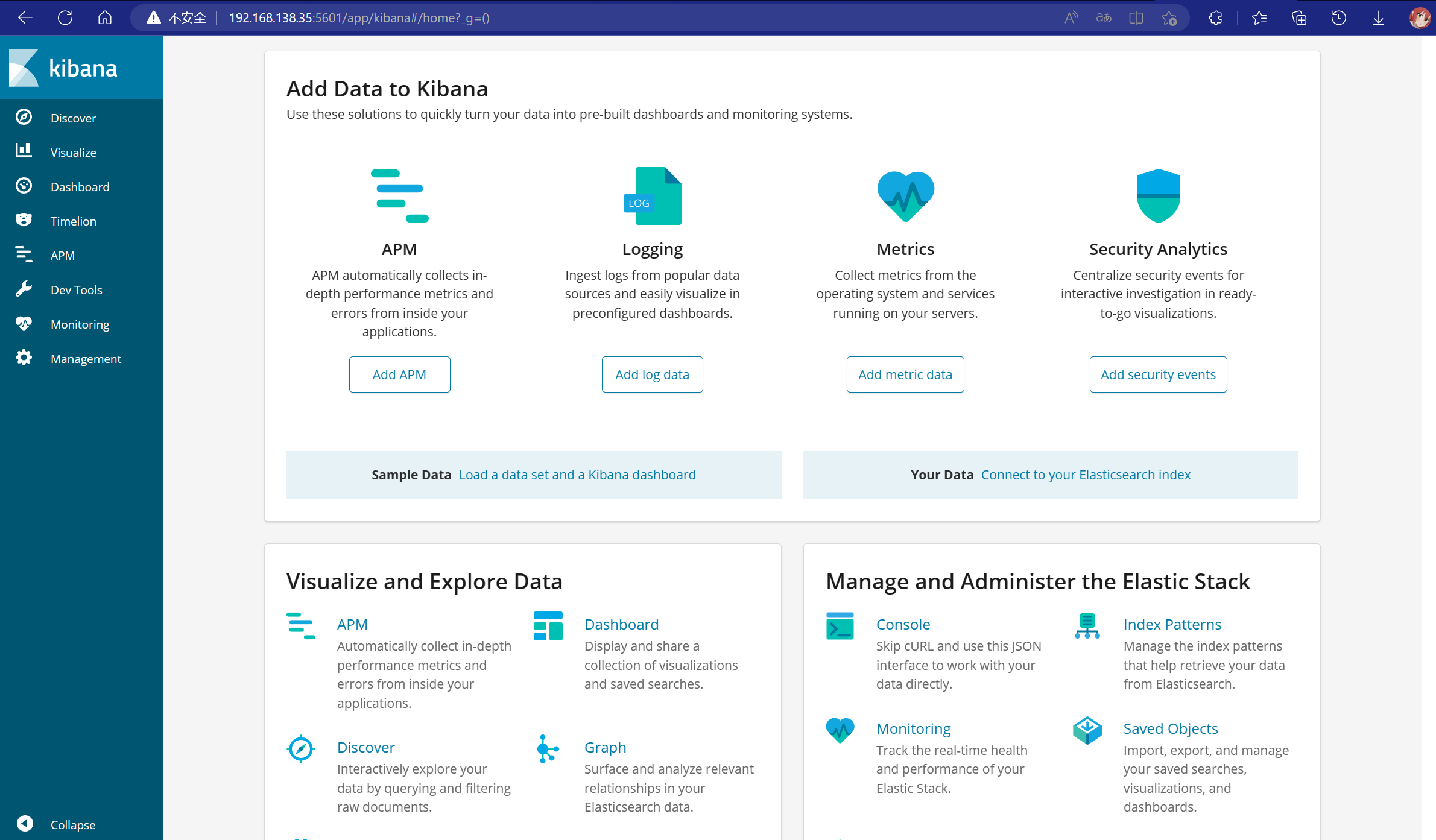Click the Add metric data button
1436x840 pixels.
click(905, 374)
